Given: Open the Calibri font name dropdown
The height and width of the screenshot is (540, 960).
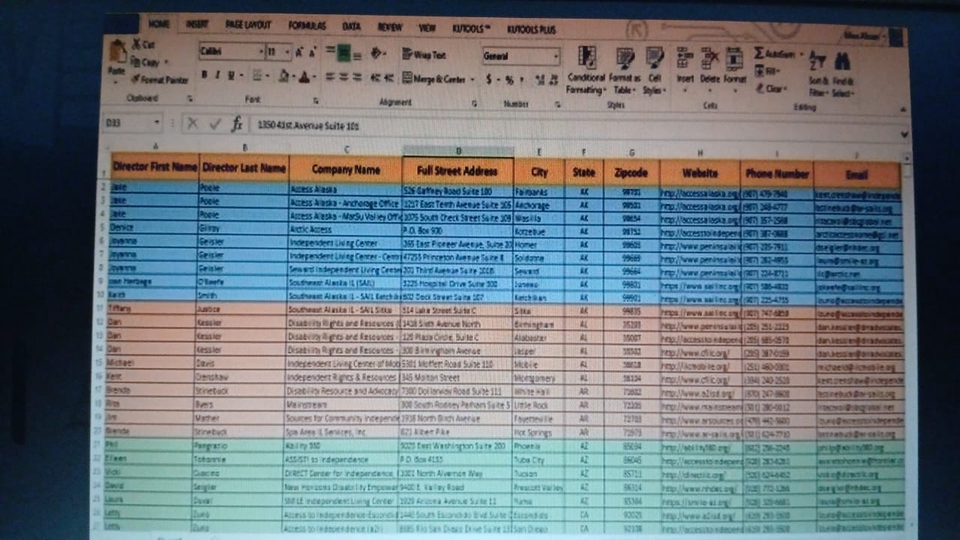Looking at the screenshot, I should [x=261, y=51].
